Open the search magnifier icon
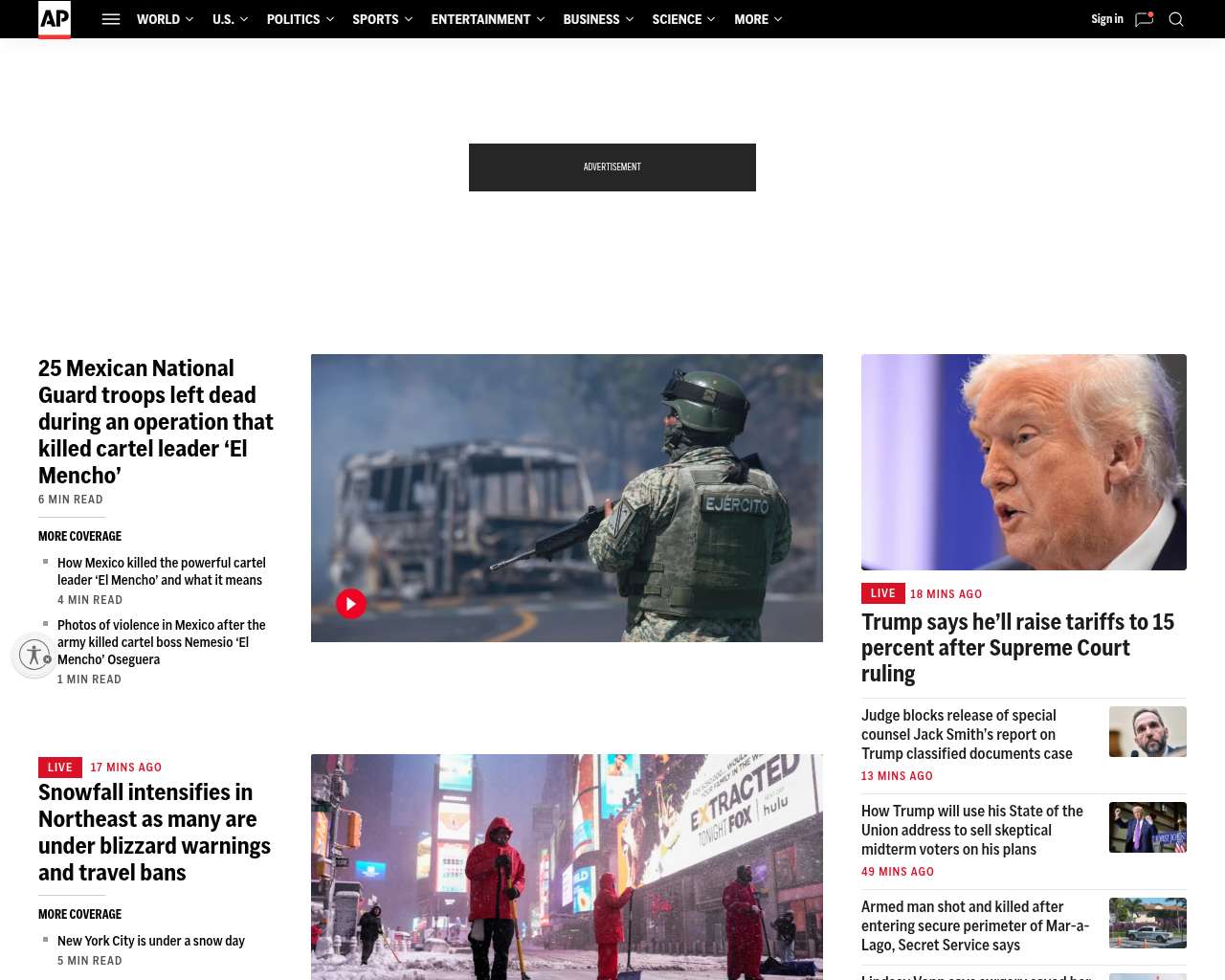 pyautogui.click(x=1176, y=19)
